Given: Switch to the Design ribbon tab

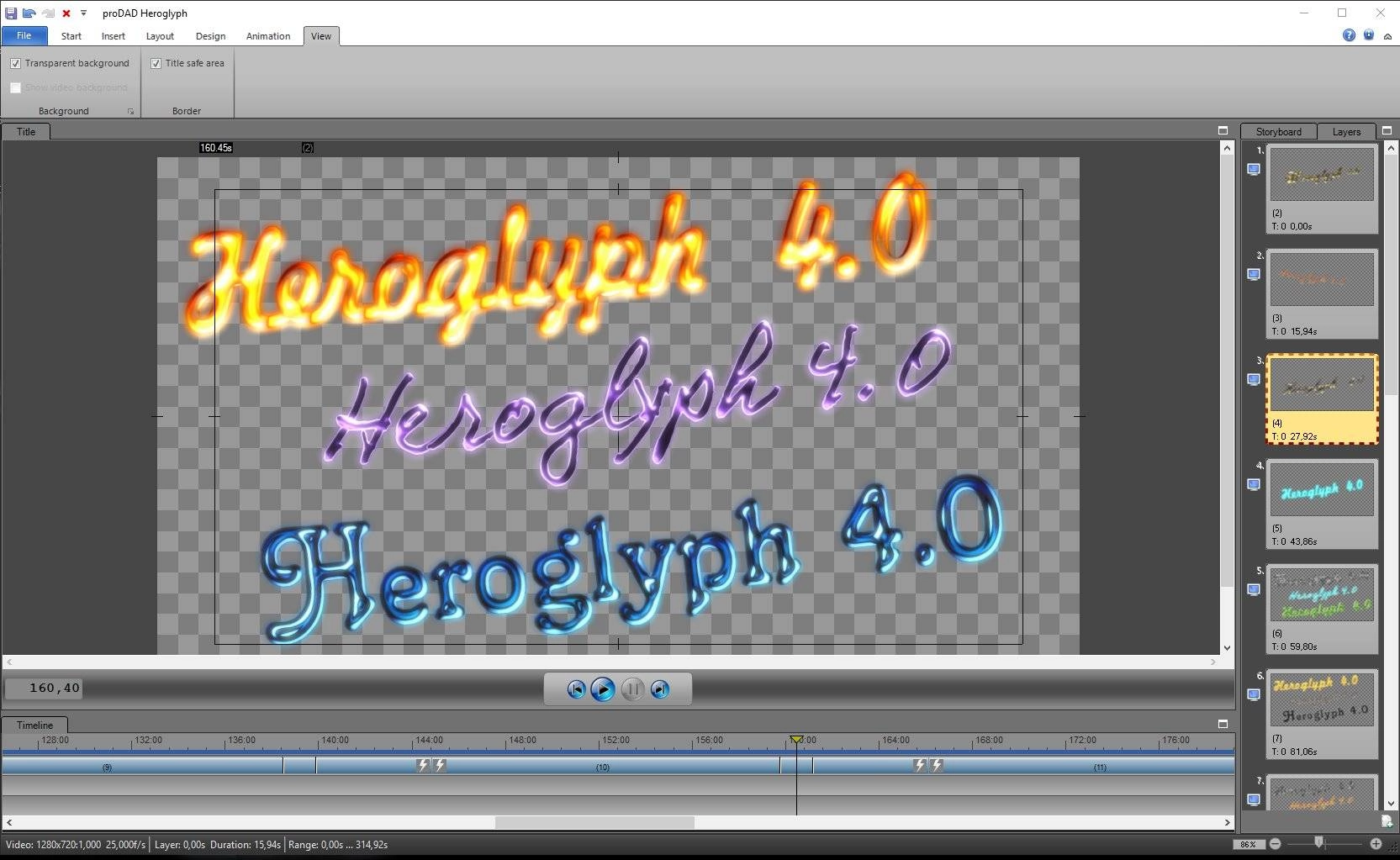Looking at the screenshot, I should tap(210, 36).
